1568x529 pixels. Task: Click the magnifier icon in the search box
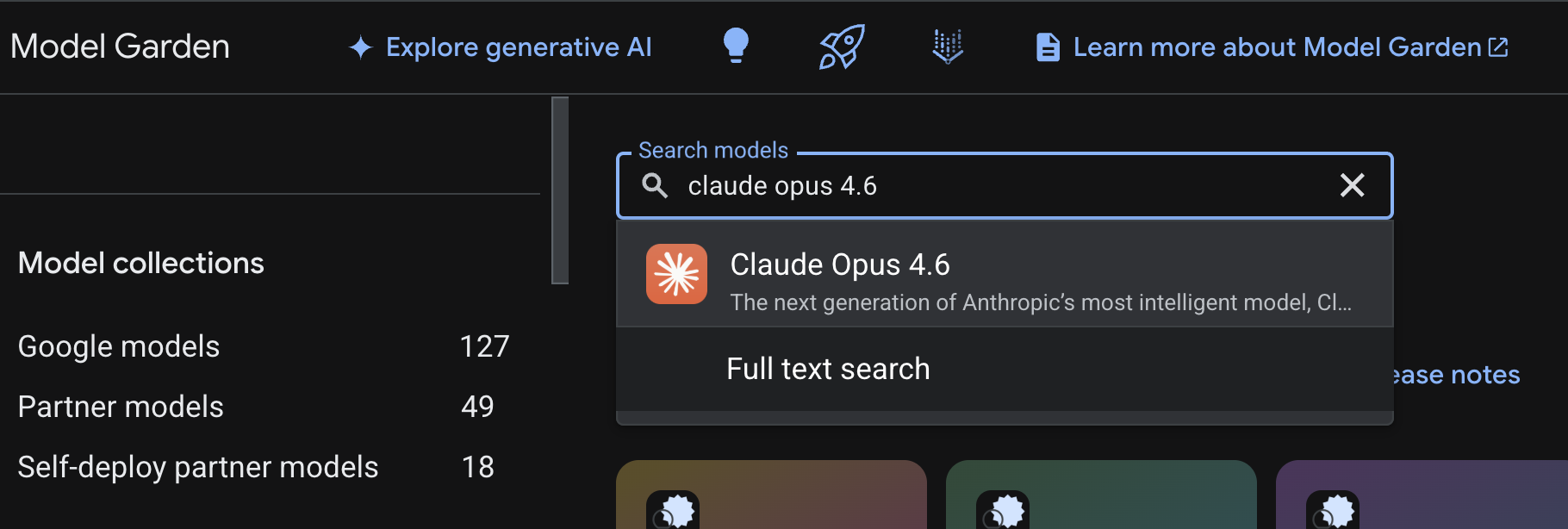pyautogui.click(x=656, y=185)
